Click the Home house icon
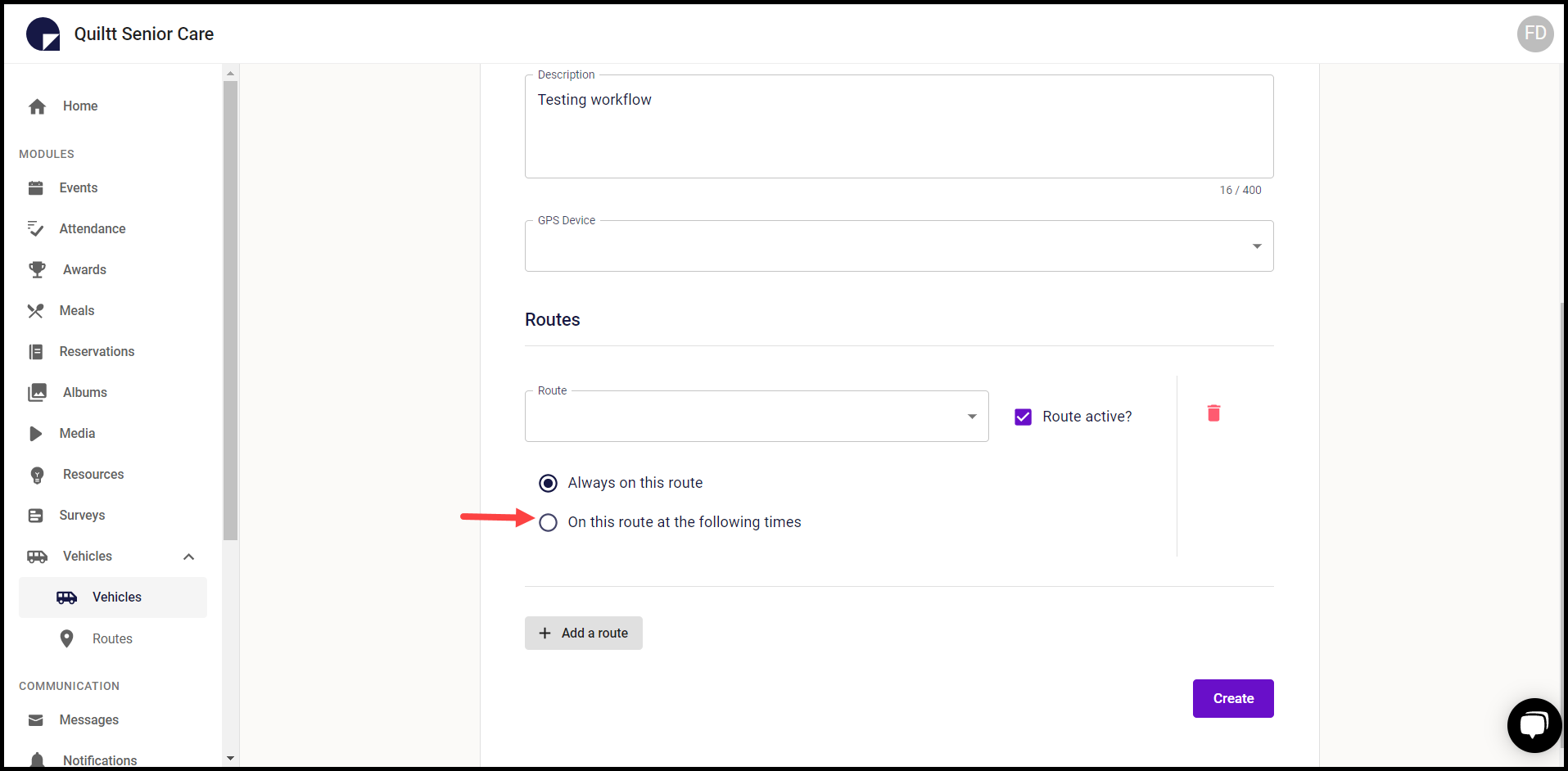The image size is (1568, 771). [37, 106]
